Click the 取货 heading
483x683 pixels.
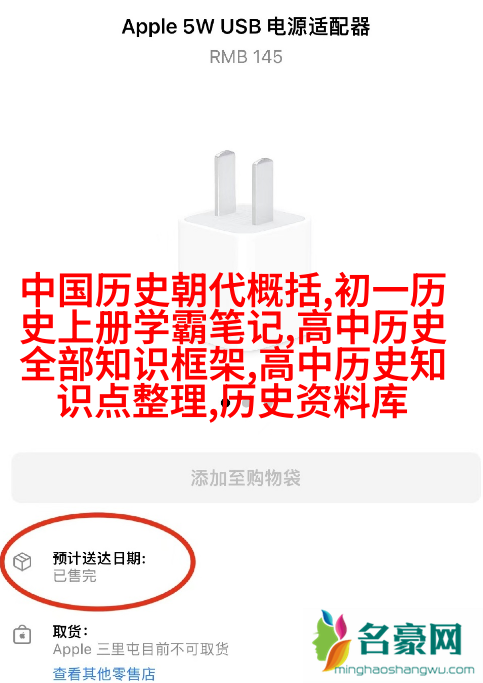[x=70, y=631]
